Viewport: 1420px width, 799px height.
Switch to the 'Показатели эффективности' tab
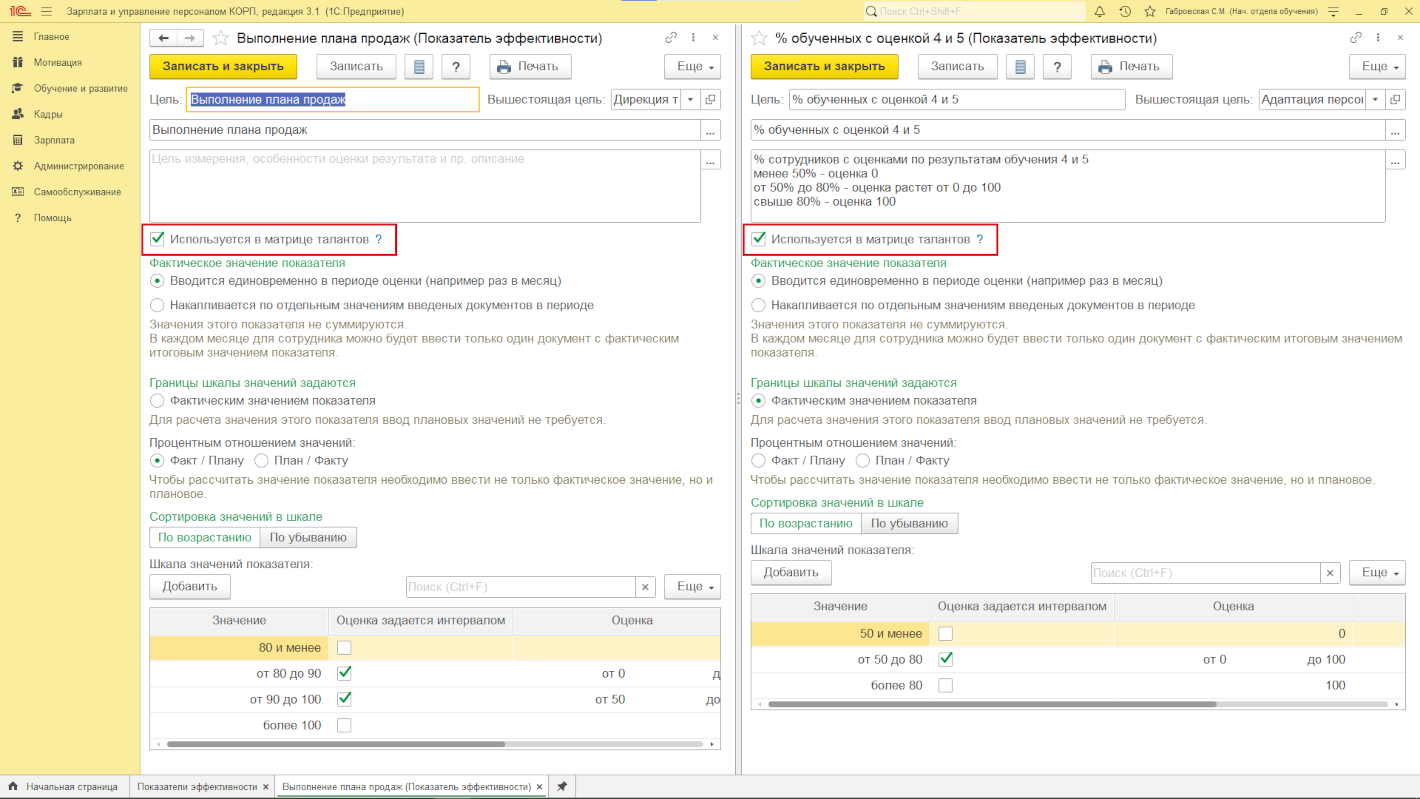197,787
